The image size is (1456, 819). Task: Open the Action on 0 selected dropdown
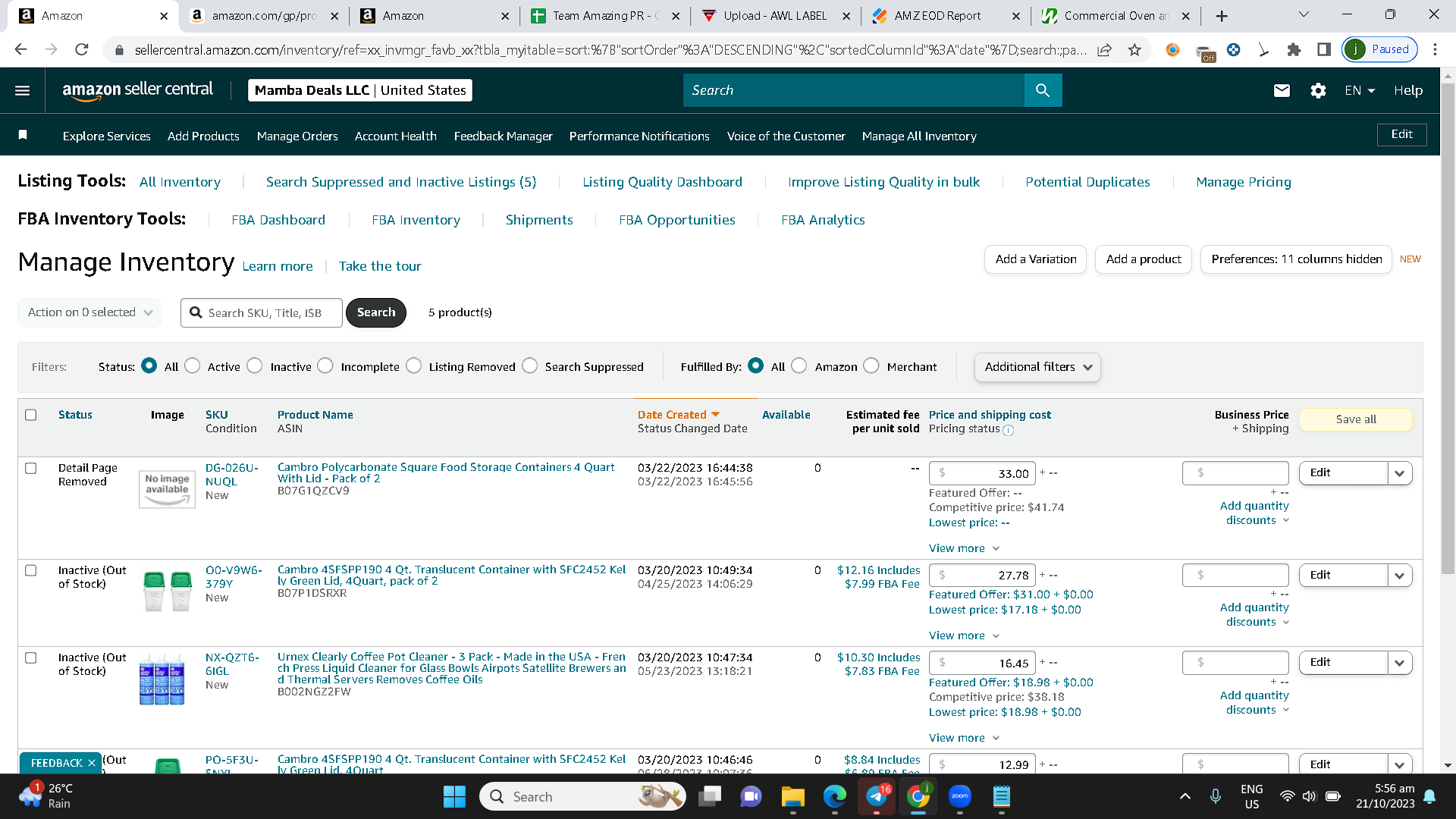[89, 312]
